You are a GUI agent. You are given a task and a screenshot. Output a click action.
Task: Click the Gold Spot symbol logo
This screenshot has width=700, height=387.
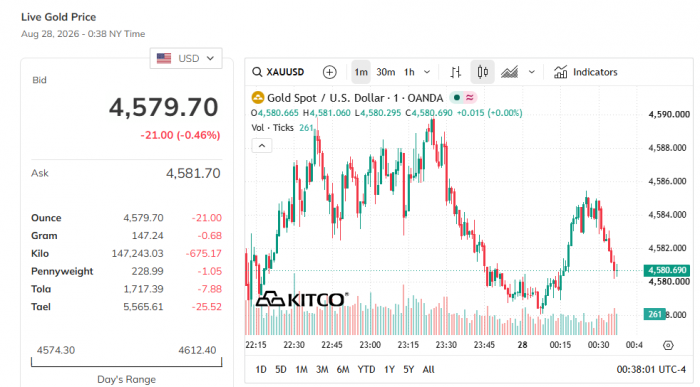pos(258,98)
